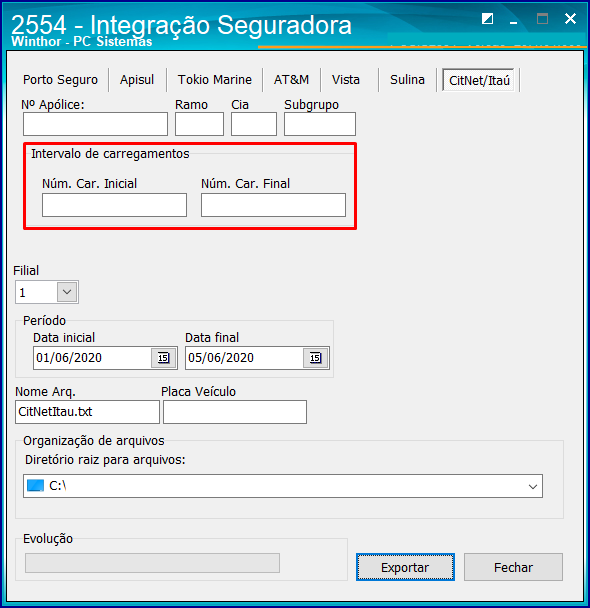Click the Exportar button

pos(405,567)
